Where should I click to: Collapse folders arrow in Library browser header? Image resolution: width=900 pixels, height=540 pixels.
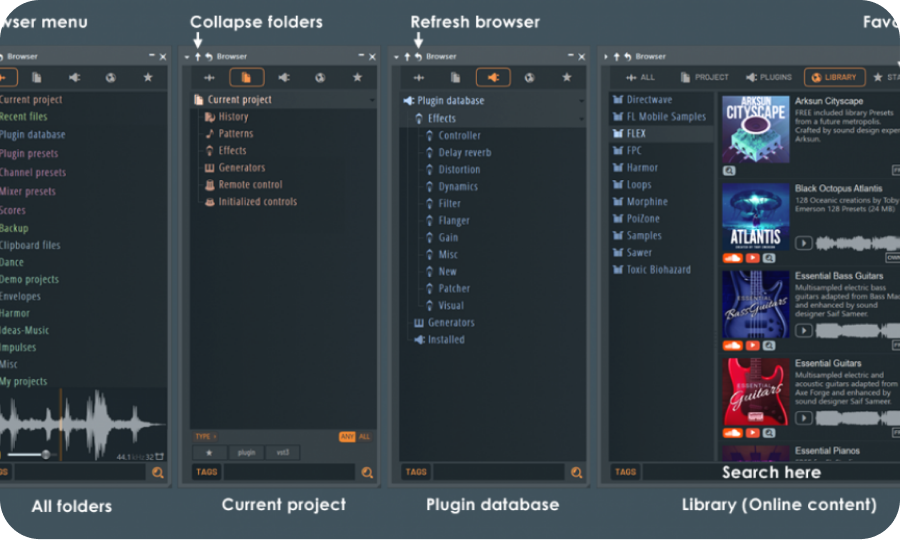point(616,57)
